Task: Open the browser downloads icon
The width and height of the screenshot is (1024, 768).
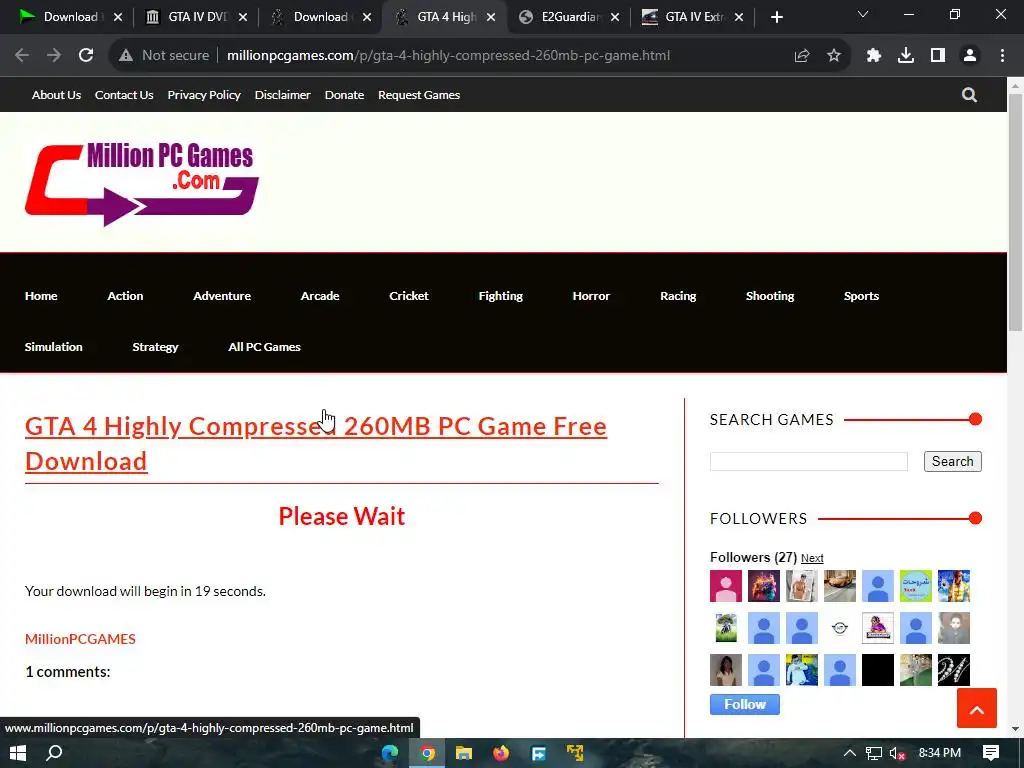Action: (906, 56)
